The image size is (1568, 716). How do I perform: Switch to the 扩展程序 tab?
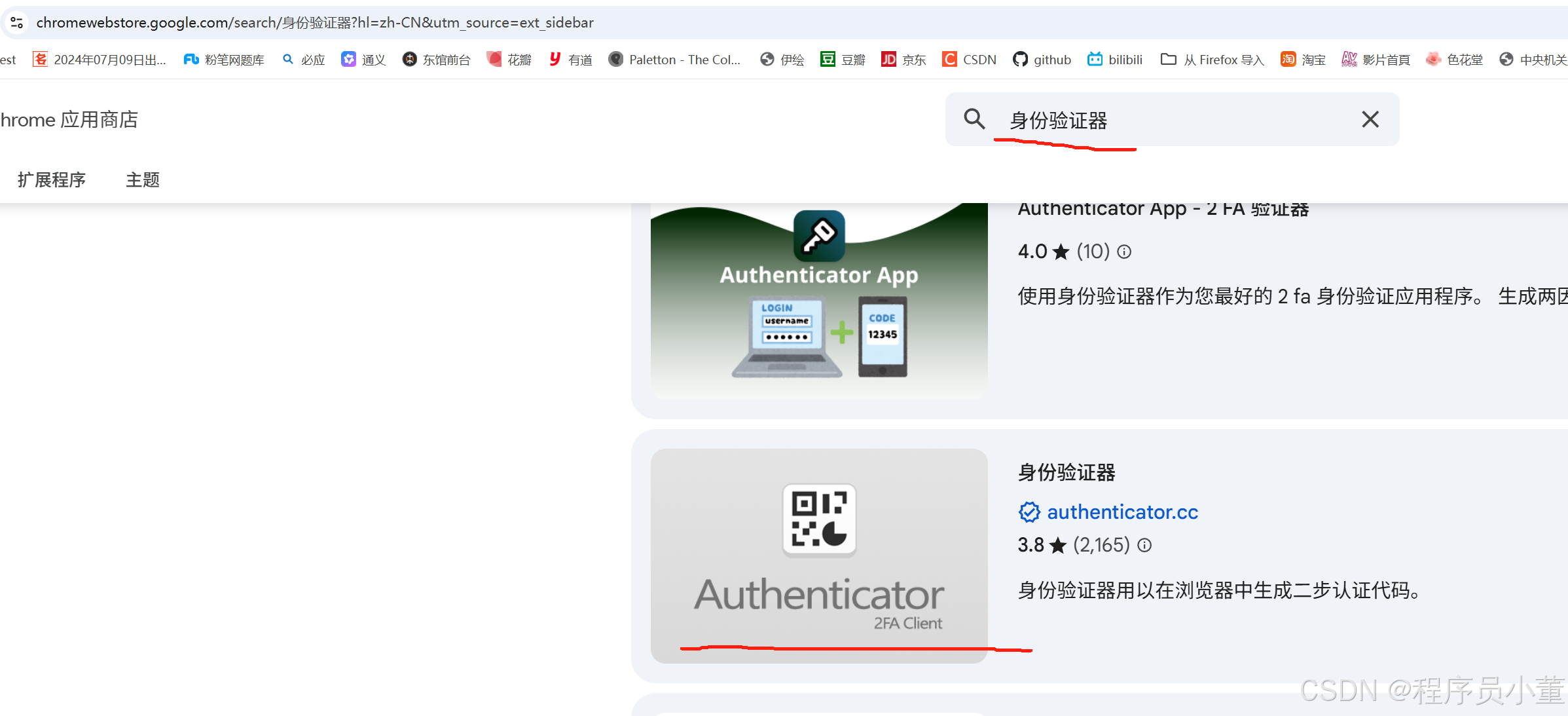[52, 179]
